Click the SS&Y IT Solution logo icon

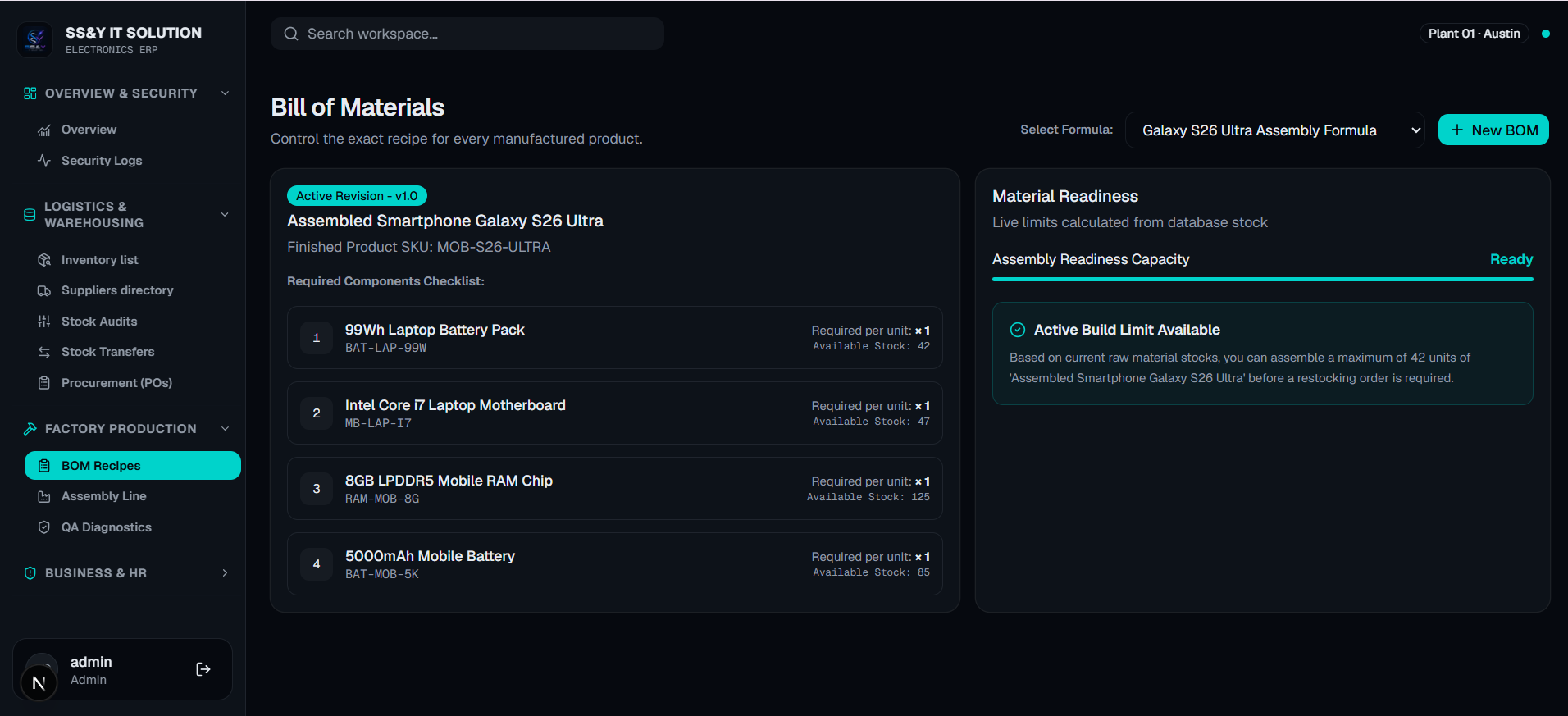pyautogui.click(x=34, y=39)
